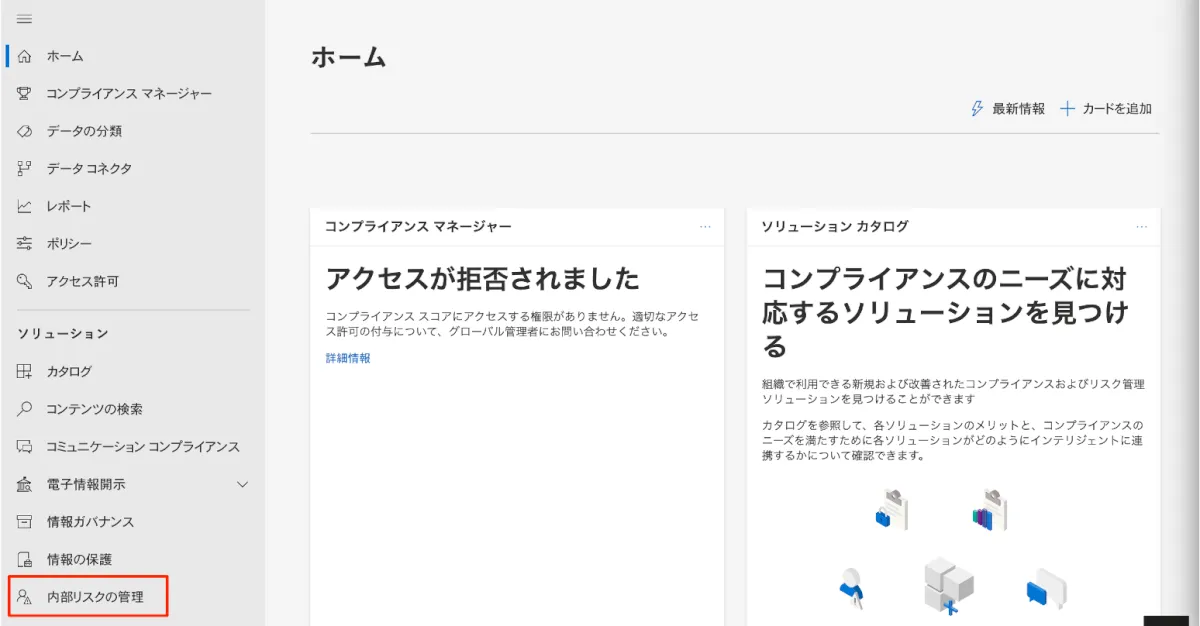
Task: Open 内部リスクの管理 in the sidebar
Action: coord(95,597)
